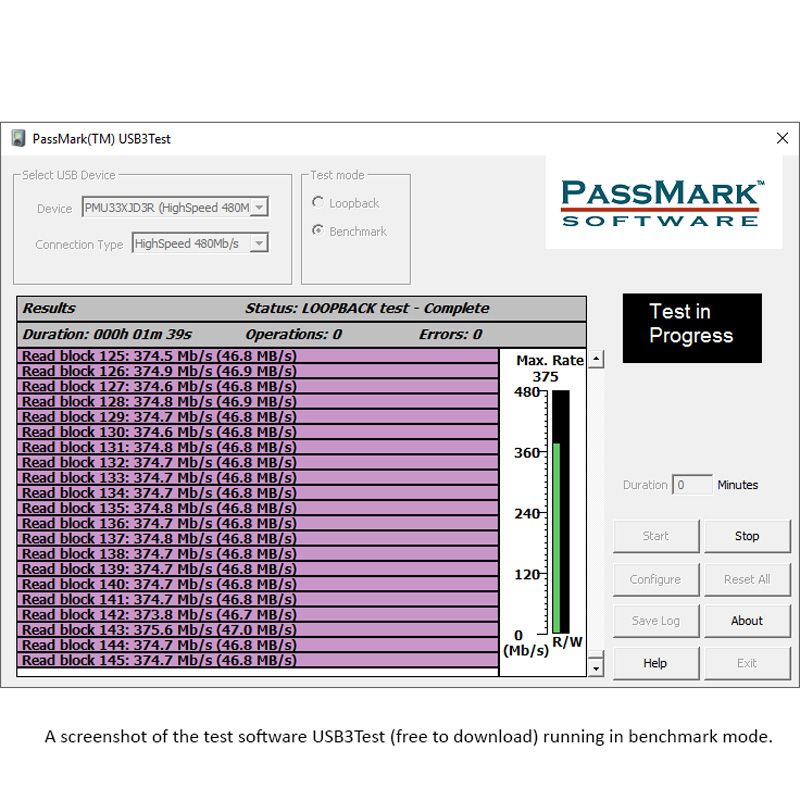The width and height of the screenshot is (800, 800).
Task: Select the "Read block 137: 374.8 Mb/s" row
Action: click(258, 539)
